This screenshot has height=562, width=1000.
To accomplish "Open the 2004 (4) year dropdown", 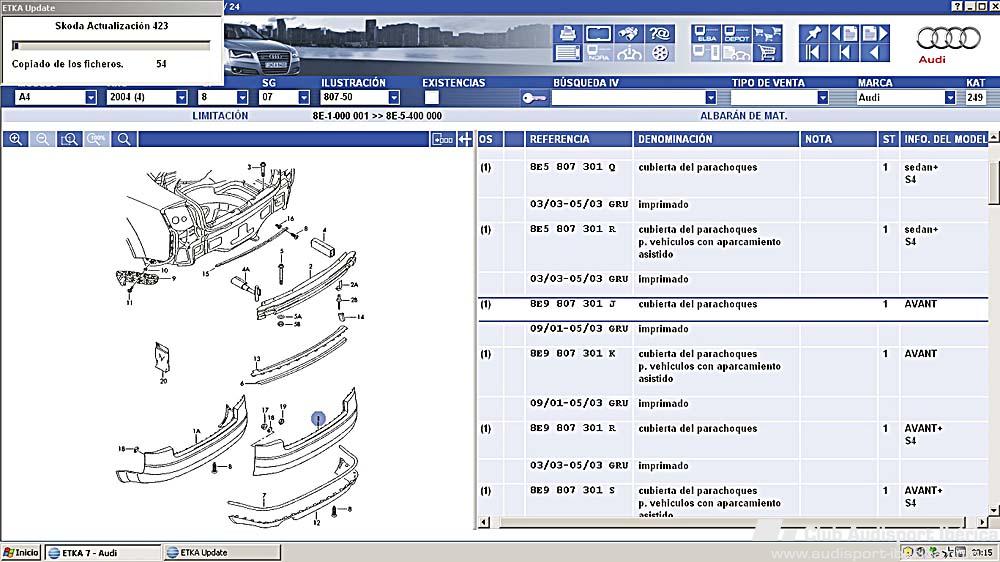I will [181, 97].
